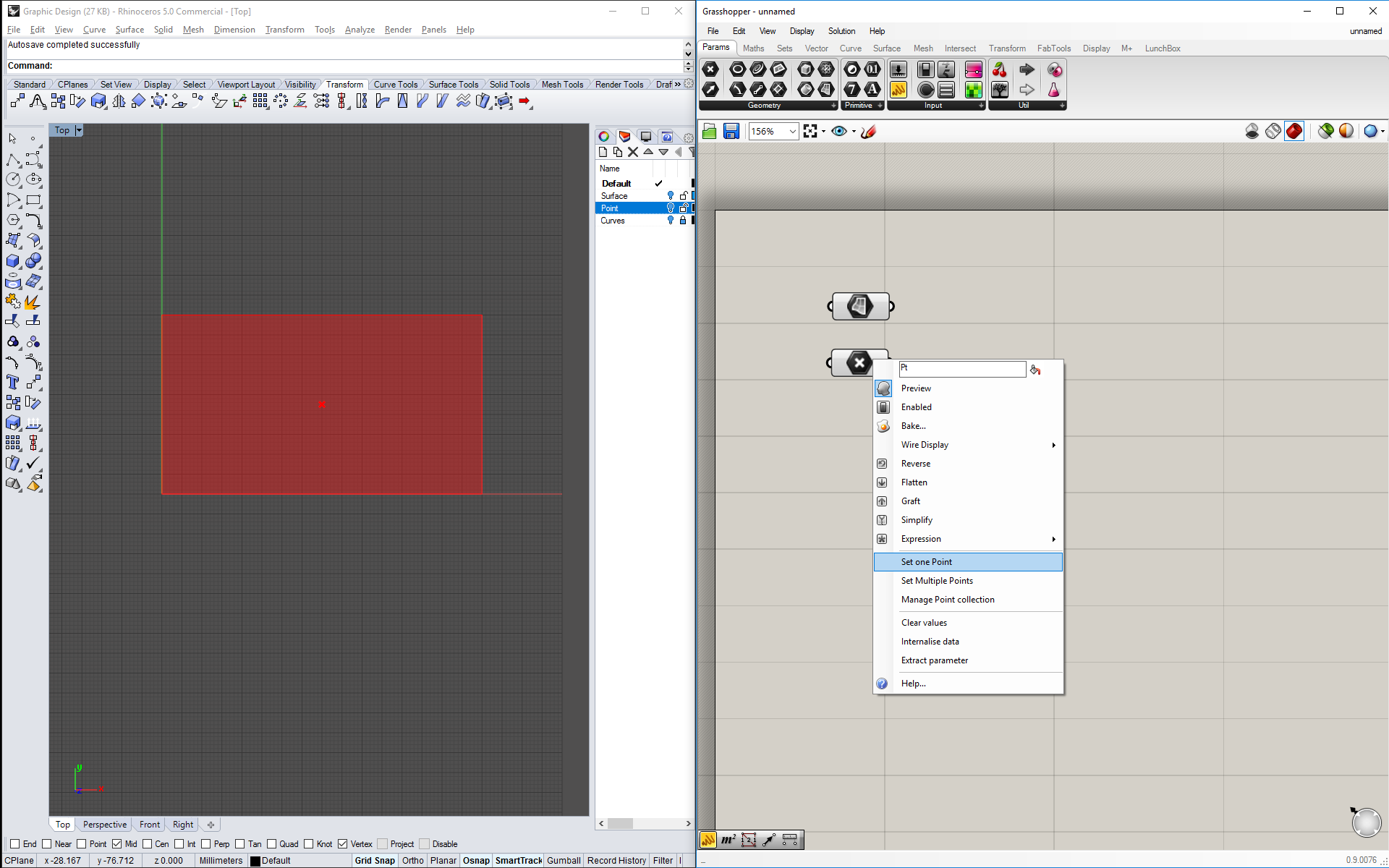
Task: Toggle visibility bulb of Surface layer
Action: 671,196
